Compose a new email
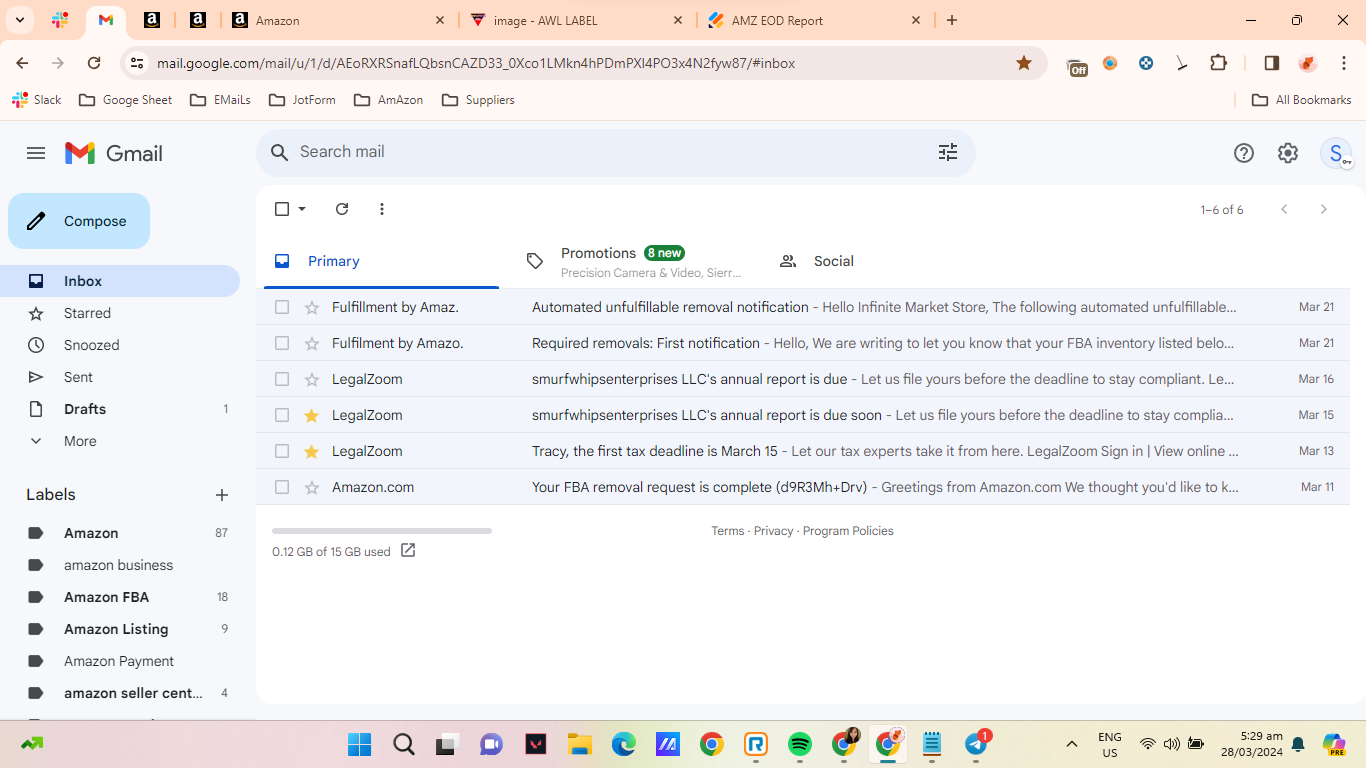The width and height of the screenshot is (1366, 768). [79, 221]
